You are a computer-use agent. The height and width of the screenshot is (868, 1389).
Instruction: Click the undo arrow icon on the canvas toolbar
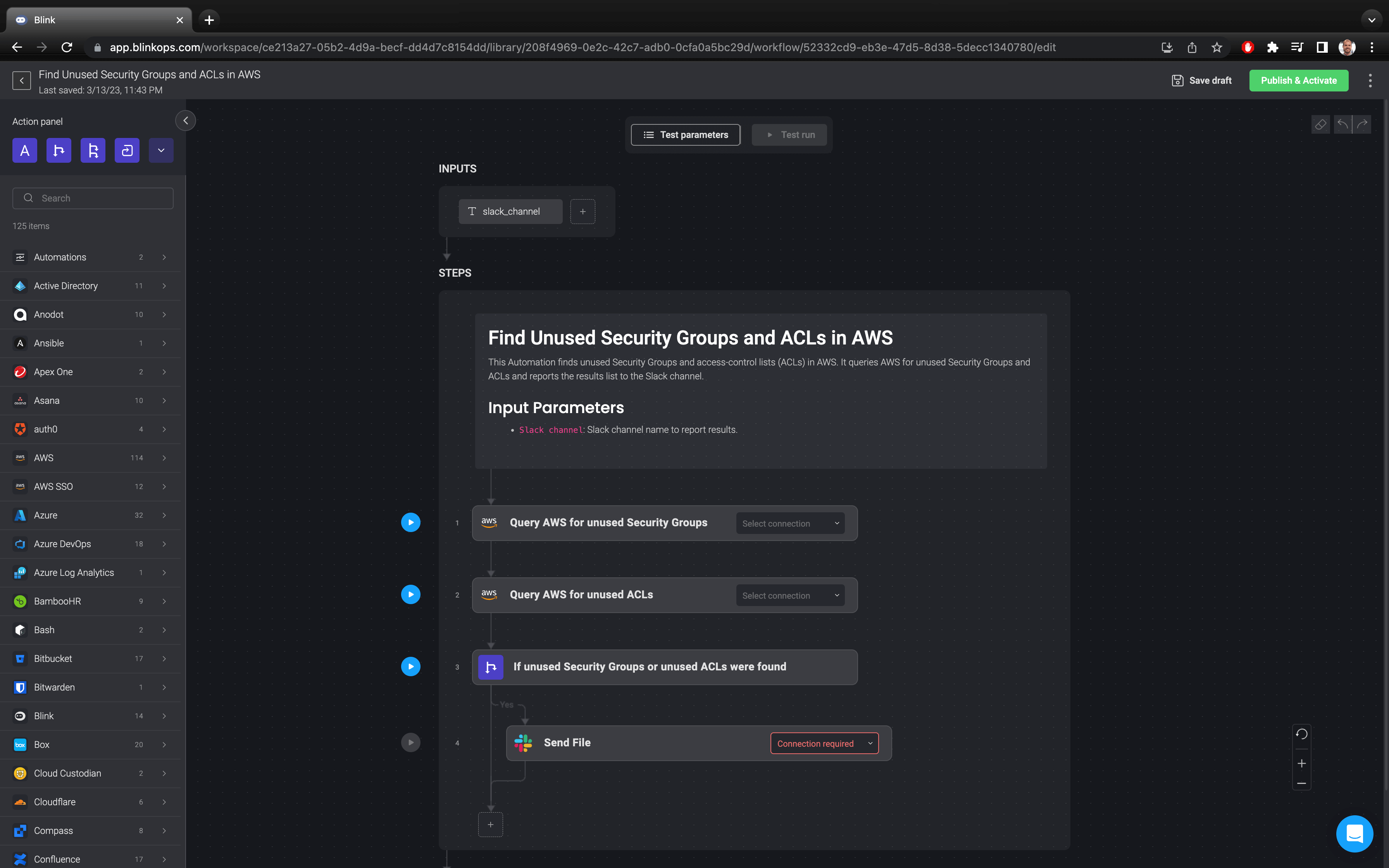click(x=1342, y=124)
